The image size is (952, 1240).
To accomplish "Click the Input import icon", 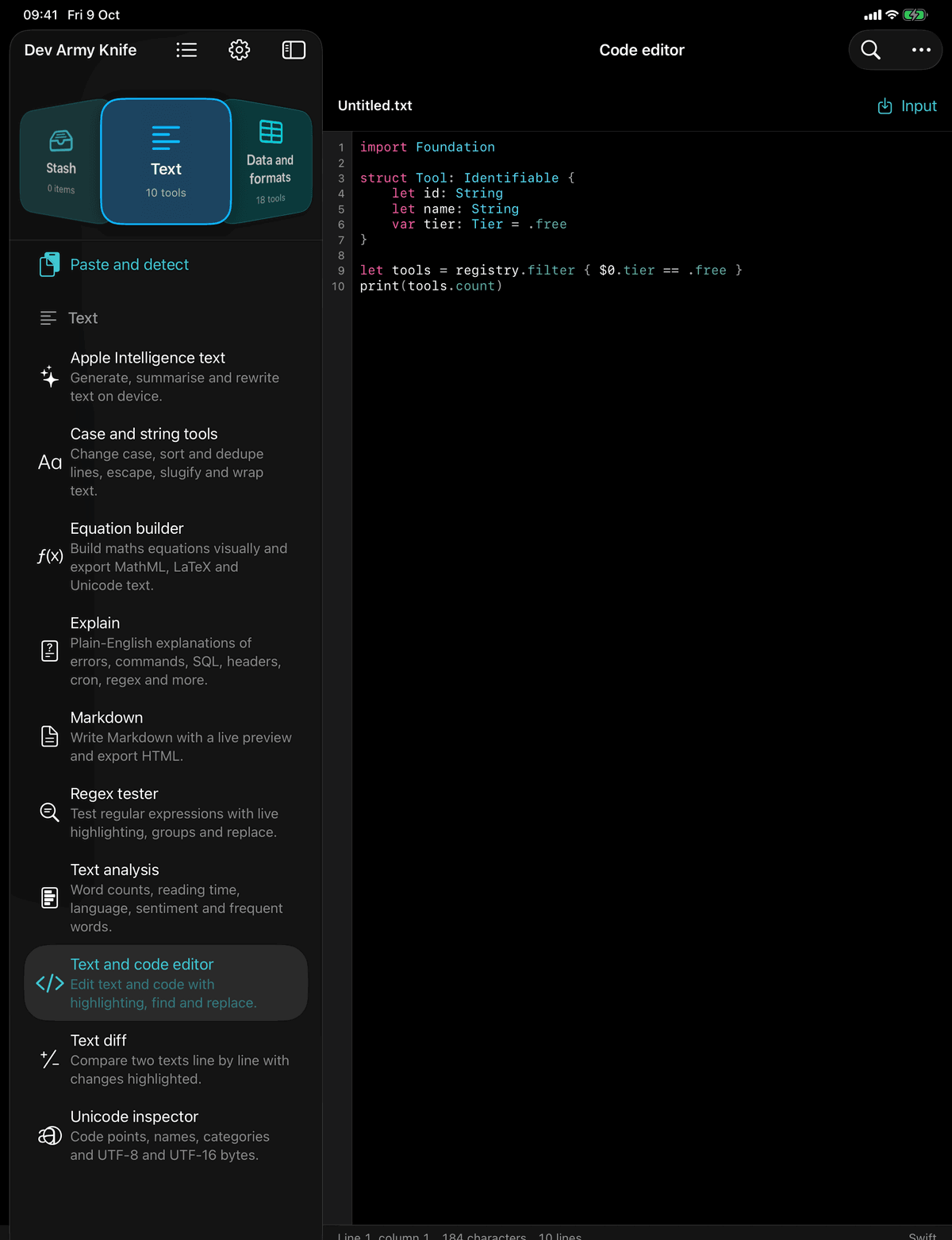I will tap(885, 106).
